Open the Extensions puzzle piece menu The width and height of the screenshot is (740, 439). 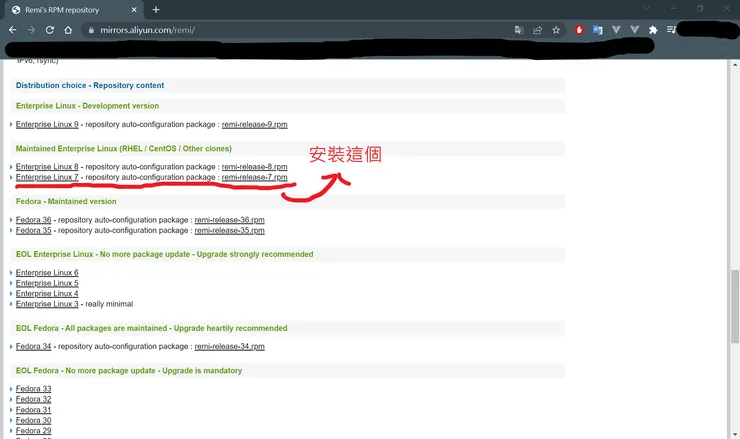click(x=653, y=30)
